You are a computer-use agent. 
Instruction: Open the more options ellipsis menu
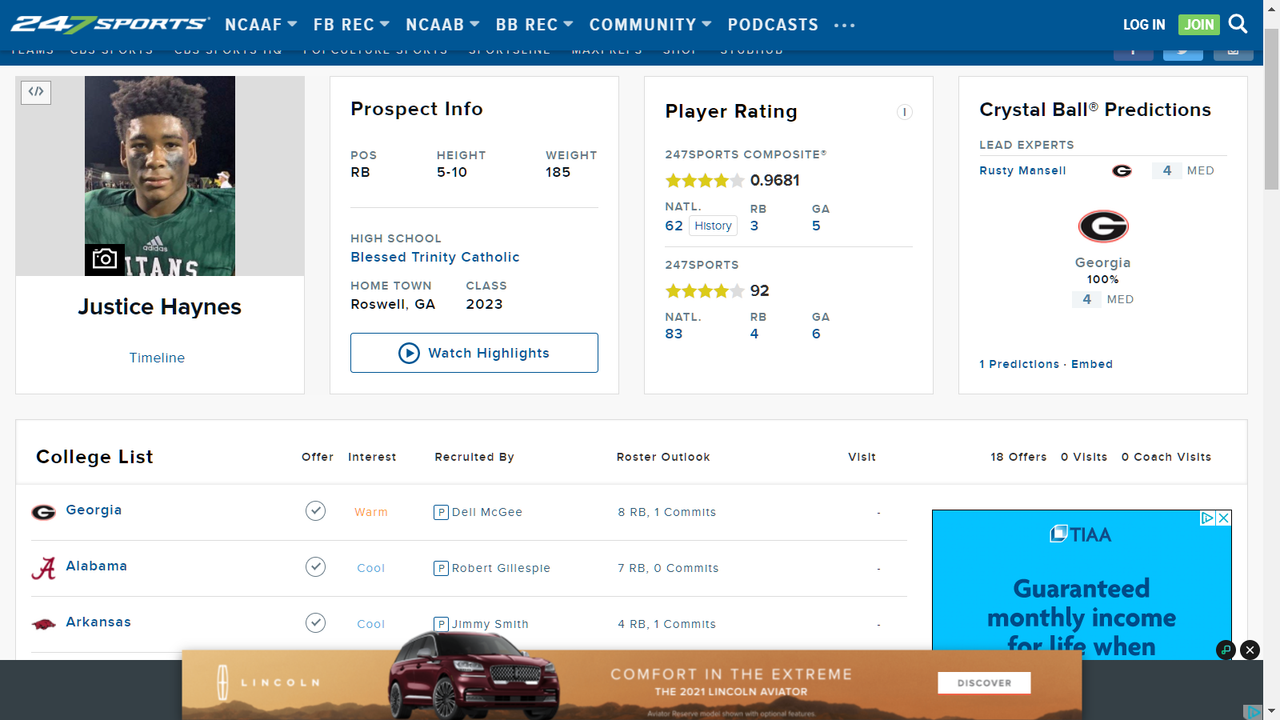tap(845, 26)
